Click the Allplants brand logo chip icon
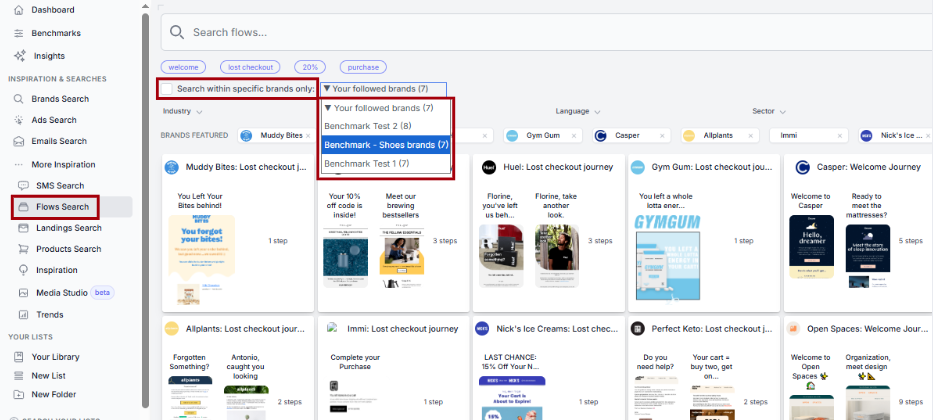The width and height of the screenshot is (933, 420). (x=688, y=136)
